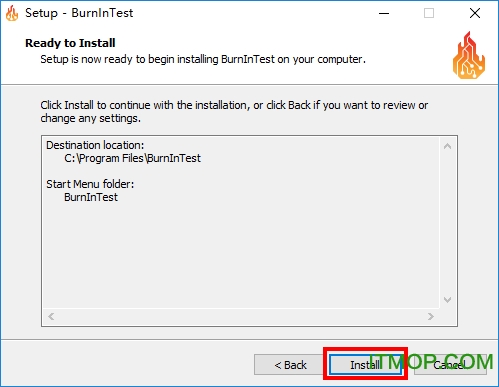
Task: Click the horizontal scrollbar track of the summary box
Action: tap(241, 316)
